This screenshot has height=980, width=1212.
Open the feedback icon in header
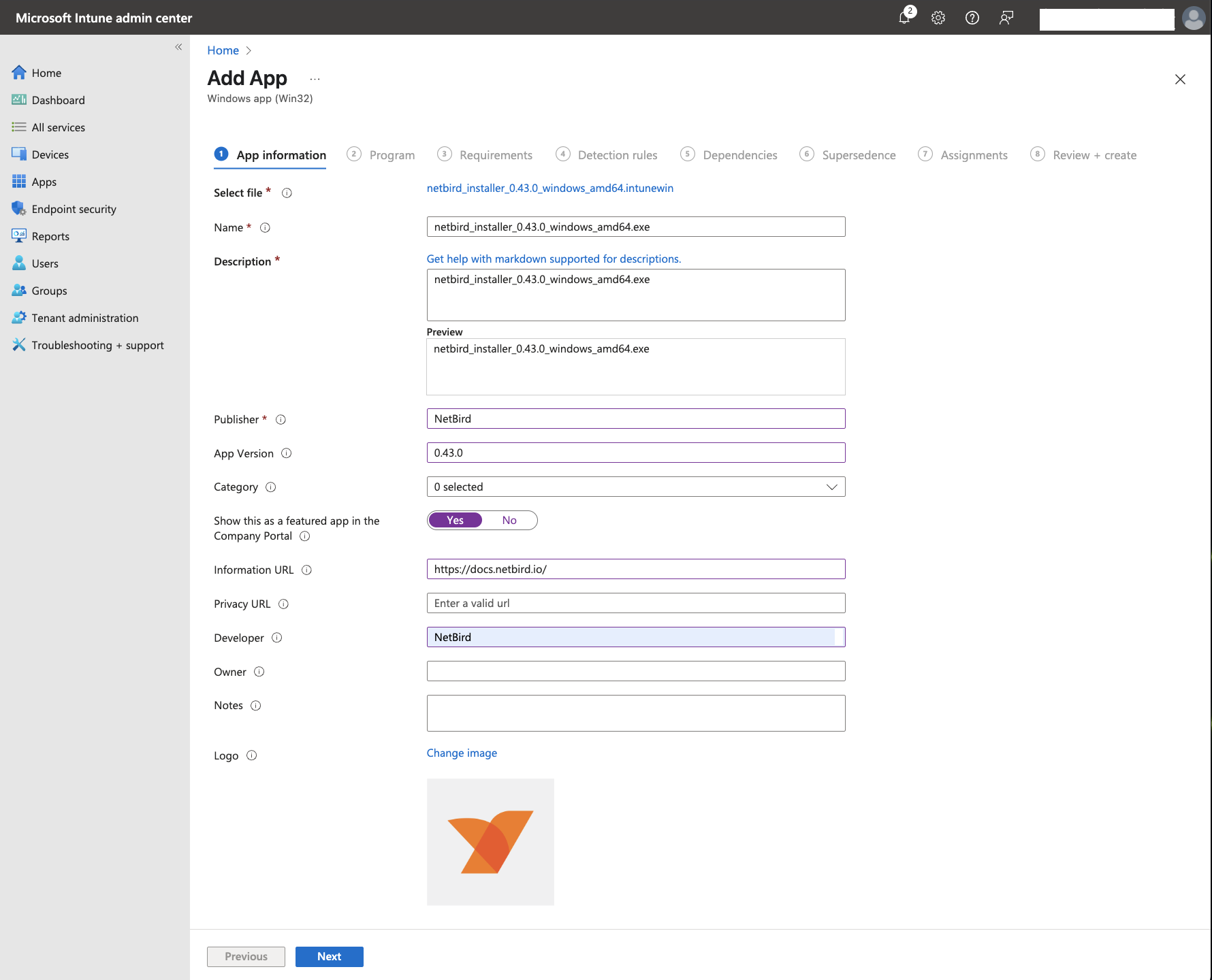[x=1006, y=18]
